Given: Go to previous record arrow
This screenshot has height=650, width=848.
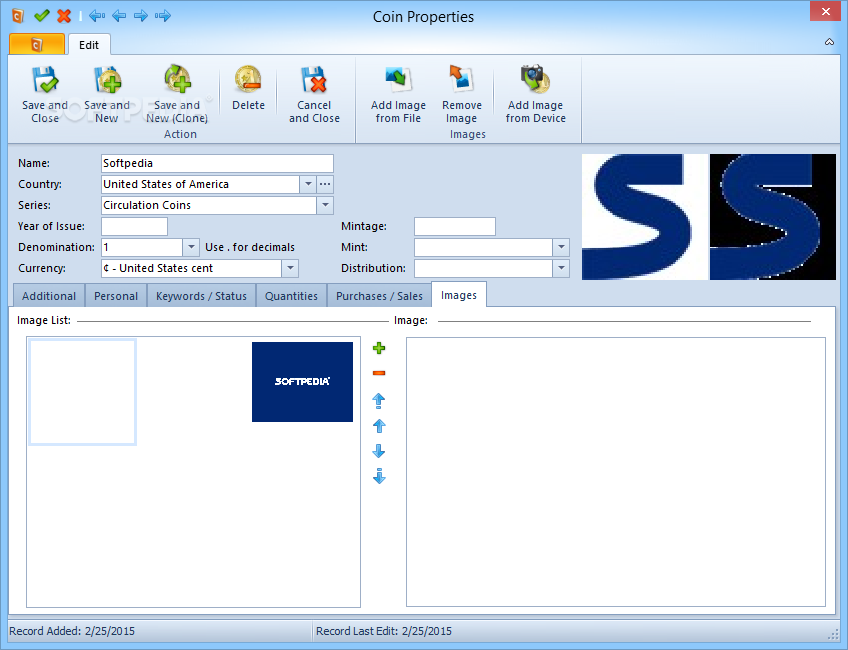Looking at the screenshot, I should (119, 16).
